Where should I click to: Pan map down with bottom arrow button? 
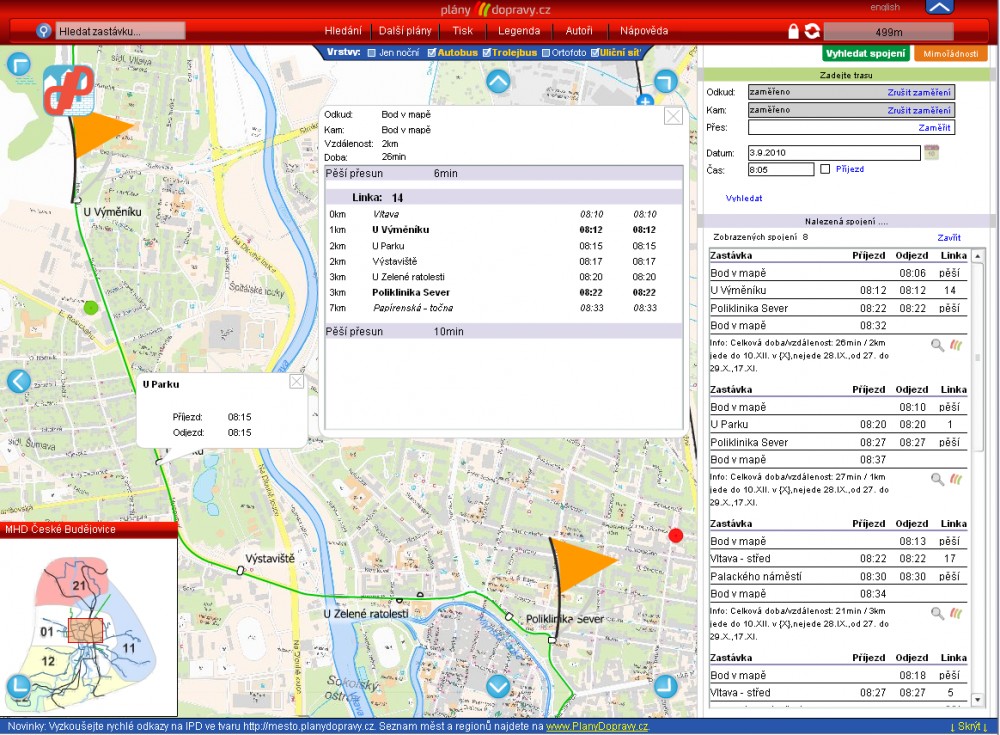pyautogui.click(x=497, y=687)
